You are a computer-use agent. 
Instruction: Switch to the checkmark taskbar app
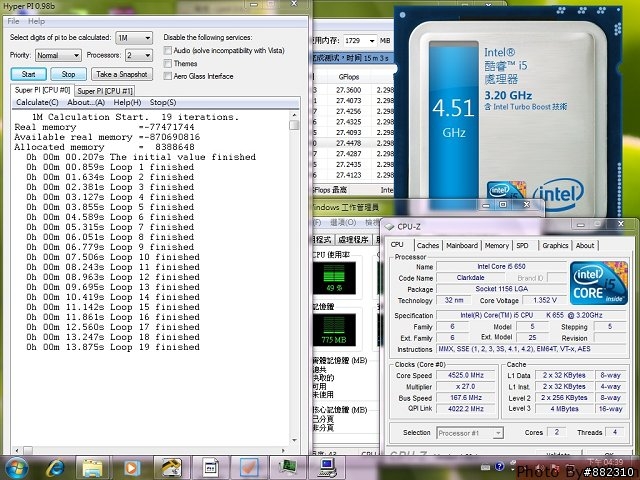[249, 468]
